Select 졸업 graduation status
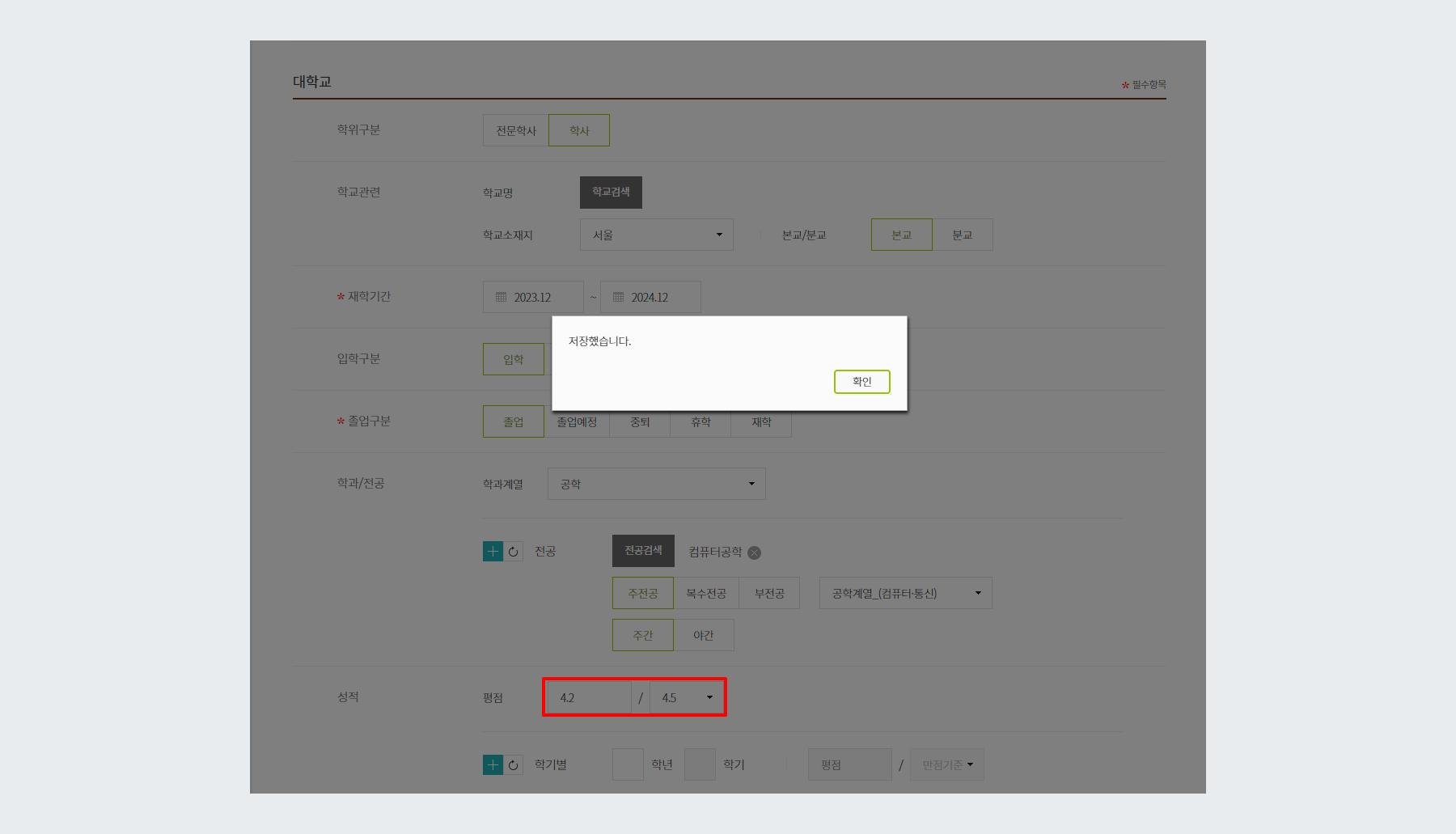 coord(514,421)
